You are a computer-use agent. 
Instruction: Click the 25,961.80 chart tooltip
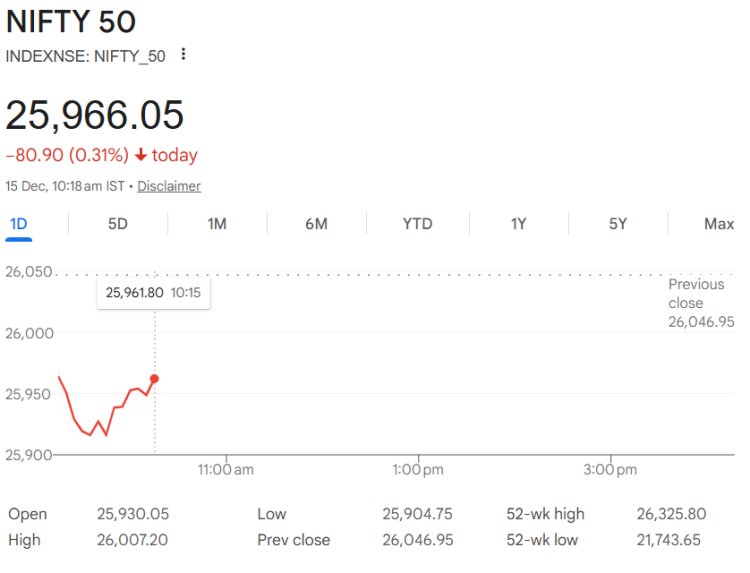pyautogui.click(x=153, y=293)
